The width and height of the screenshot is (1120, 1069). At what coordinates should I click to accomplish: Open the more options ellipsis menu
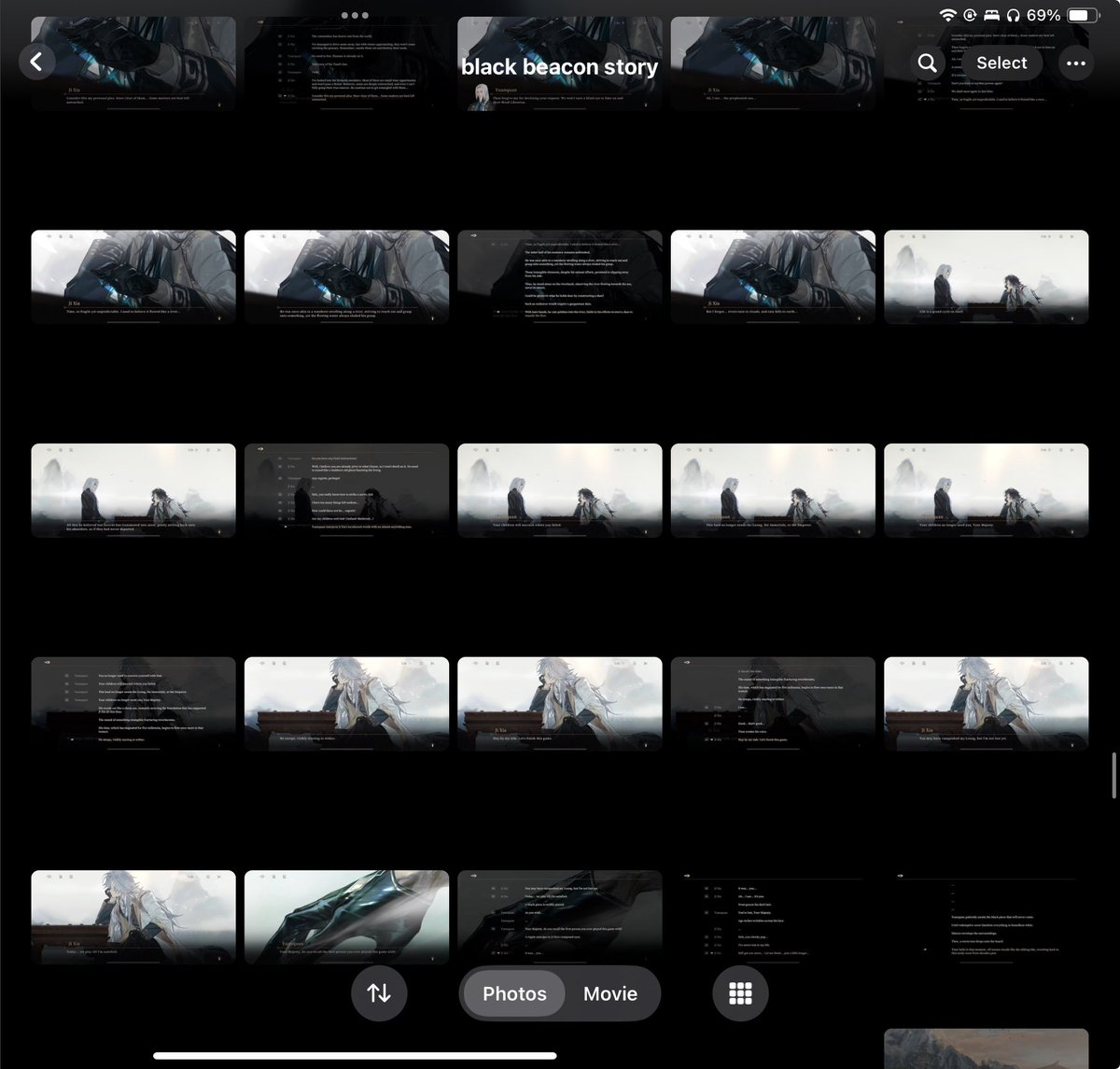[x=1075, y=63]
